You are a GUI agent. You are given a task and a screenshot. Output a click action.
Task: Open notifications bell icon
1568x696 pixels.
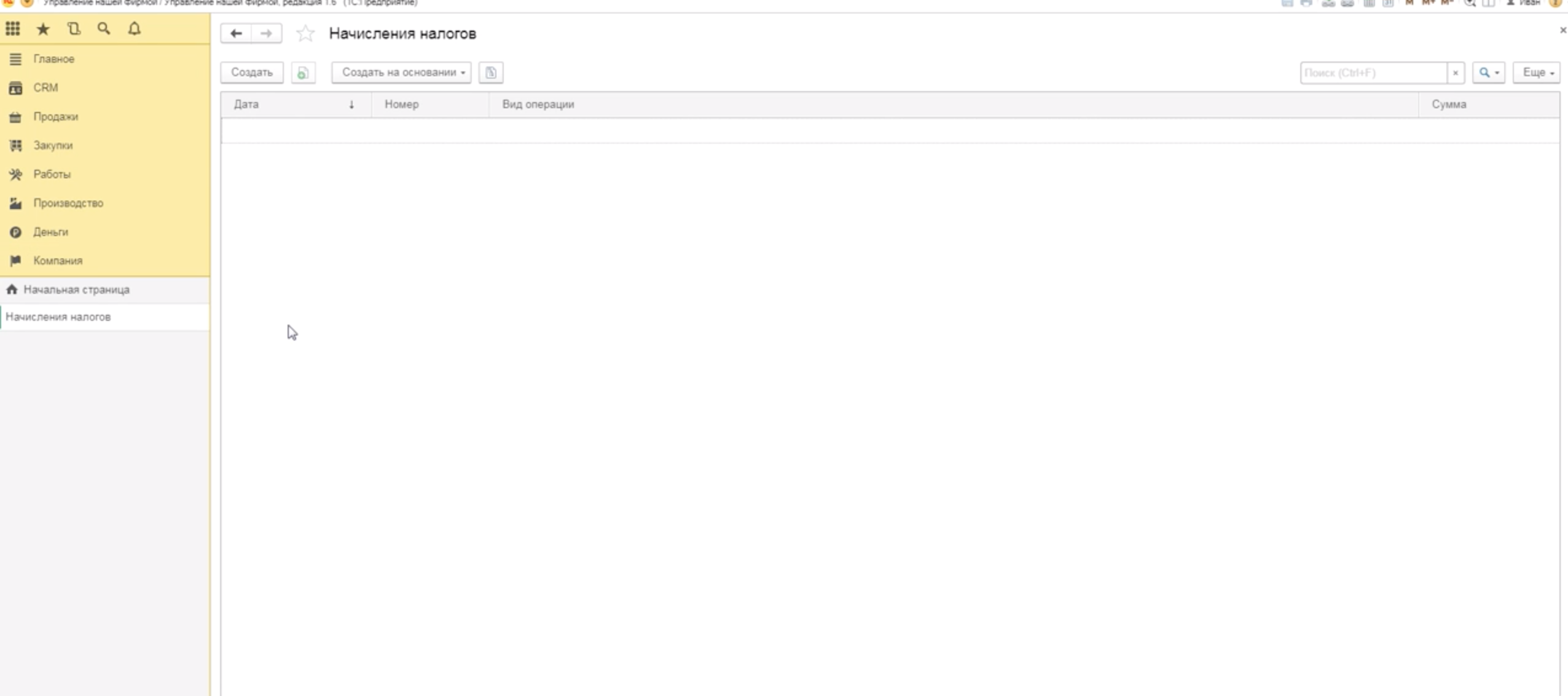135,29
